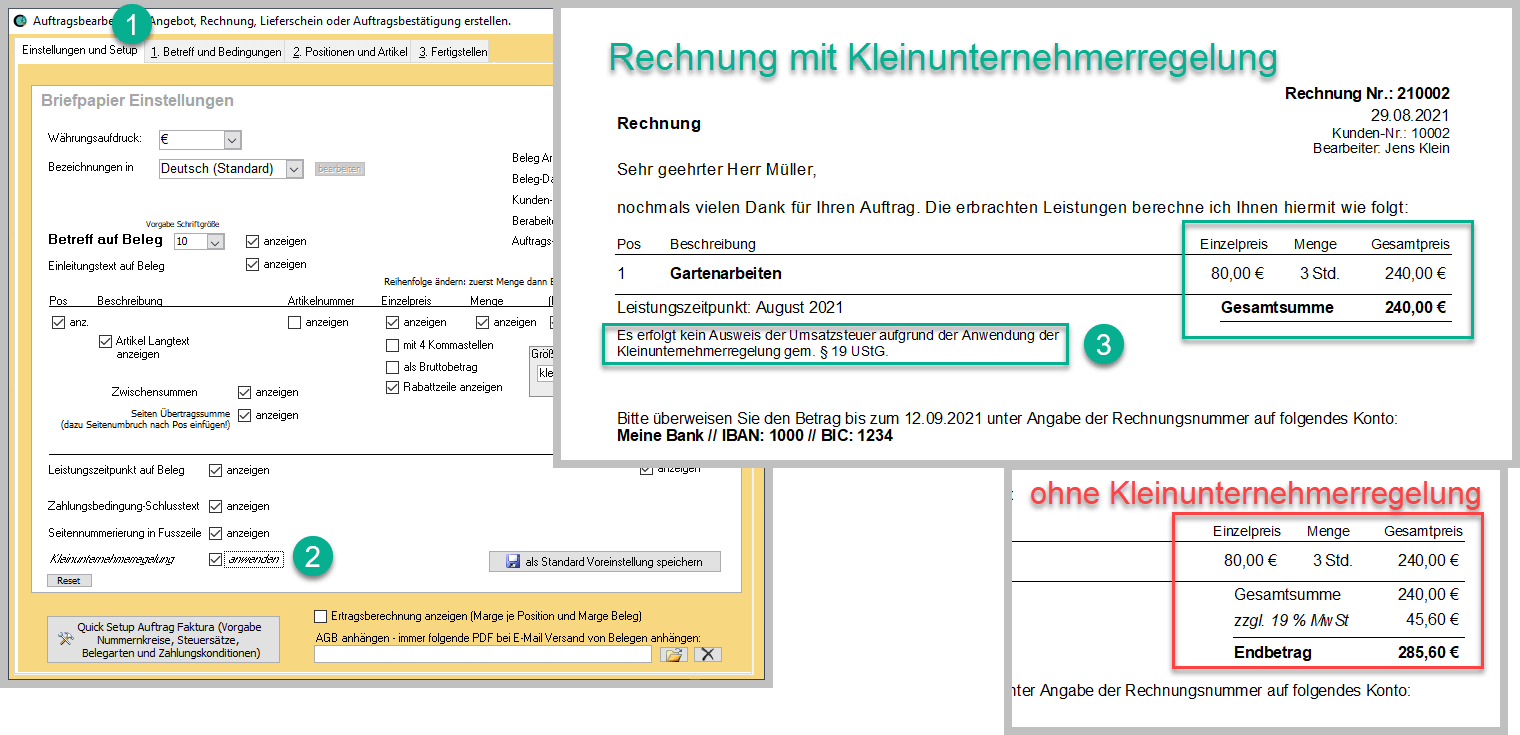Expand the Bezeichnungen language dropdown

click(x=294, y=169)
